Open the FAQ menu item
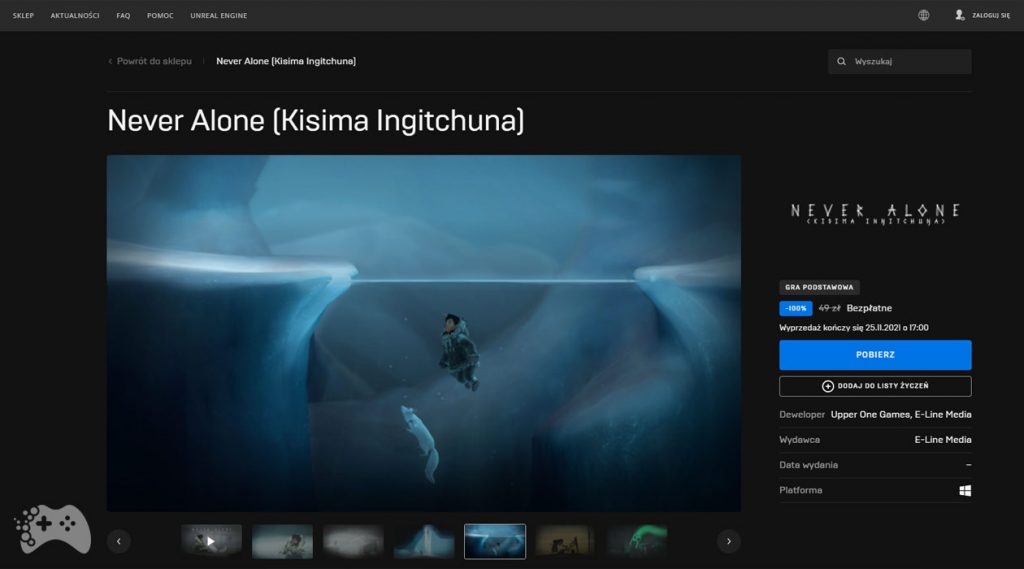This screenshot has width=1024, height=569. coord(123,16)
